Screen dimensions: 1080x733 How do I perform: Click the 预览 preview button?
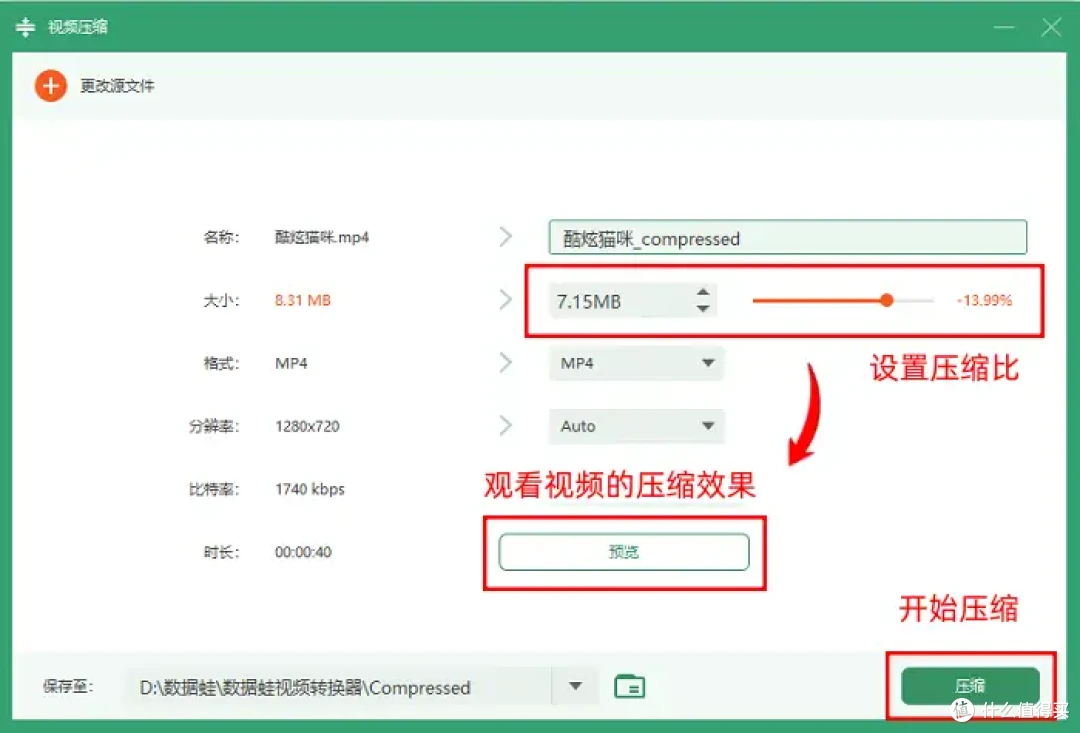point(624,552)
